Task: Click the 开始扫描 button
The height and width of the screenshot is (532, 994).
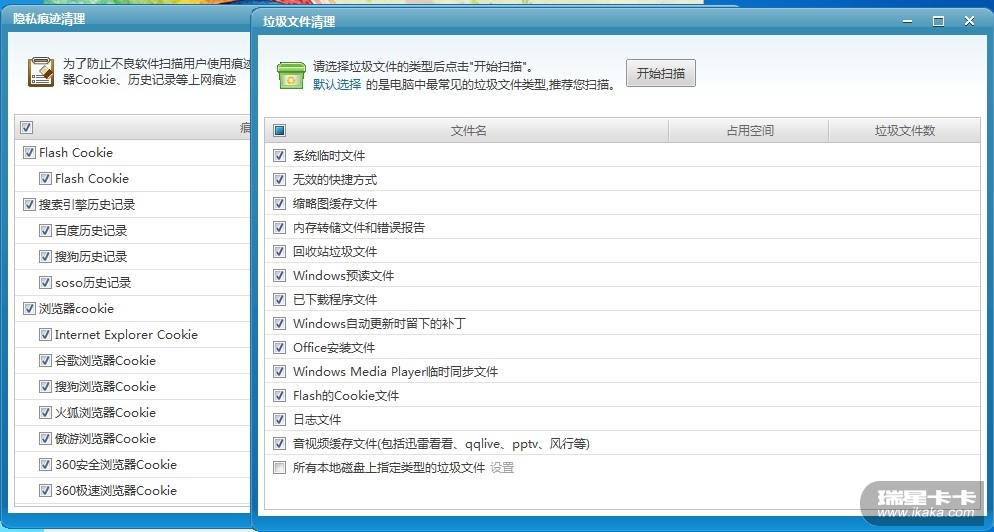Action: coord(661,73)
